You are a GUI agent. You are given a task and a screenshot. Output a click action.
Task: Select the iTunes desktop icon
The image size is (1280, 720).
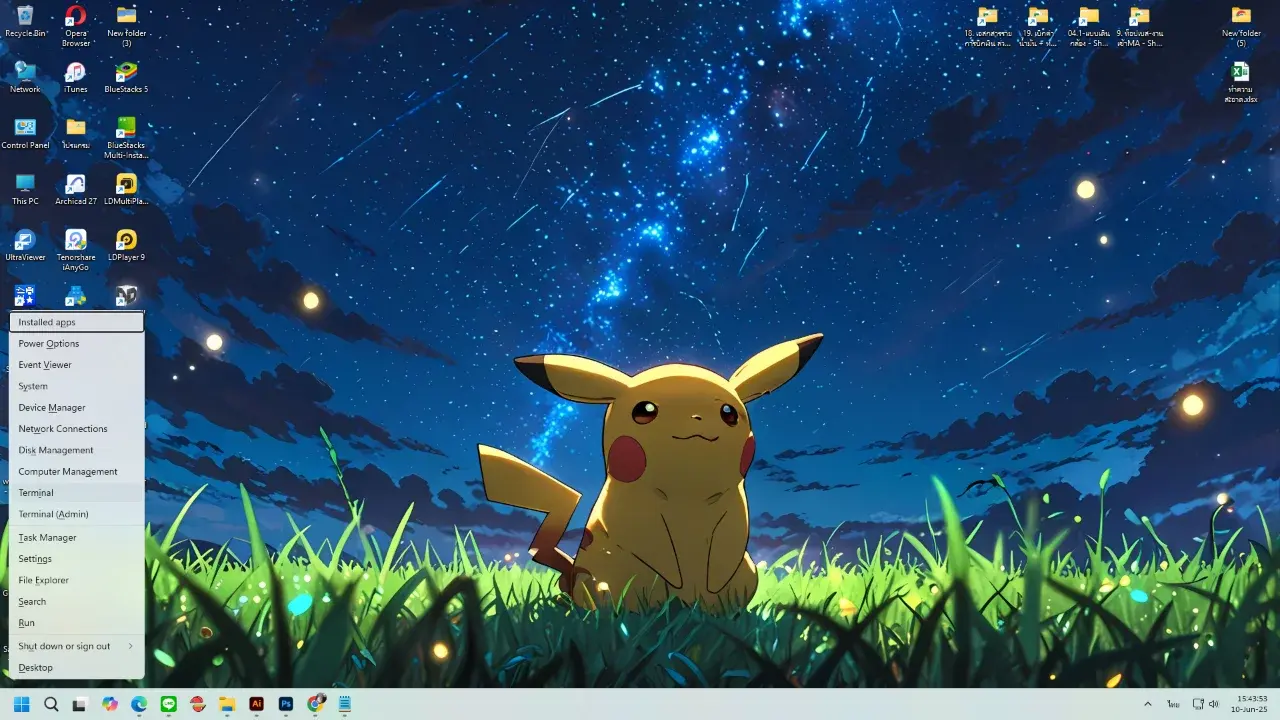tap(76, 78)
